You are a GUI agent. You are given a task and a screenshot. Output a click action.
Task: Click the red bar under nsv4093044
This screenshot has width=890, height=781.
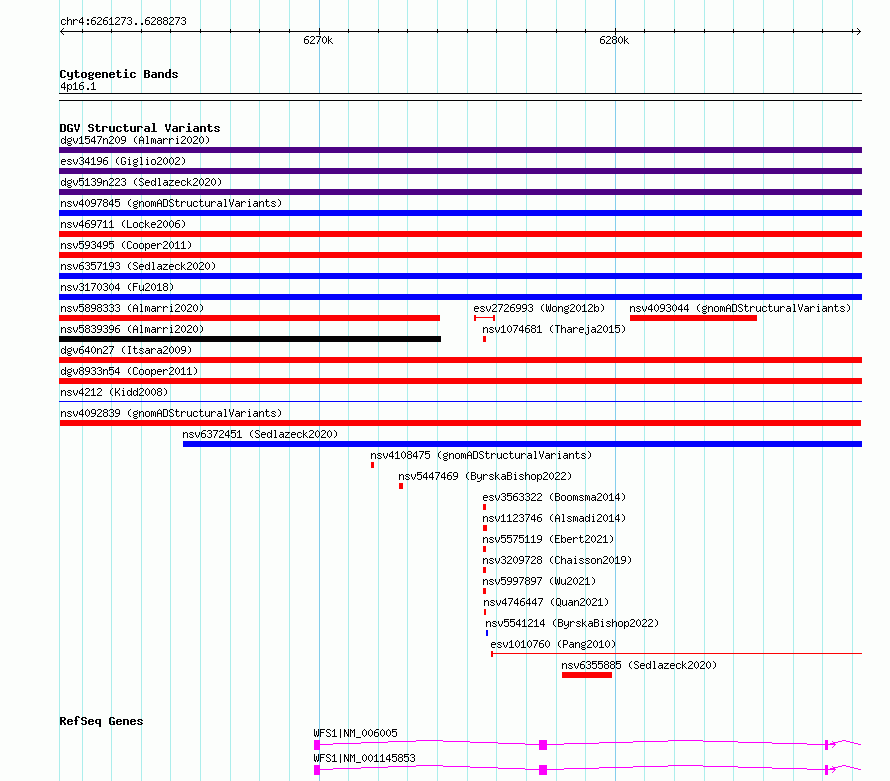pos(693,318)
